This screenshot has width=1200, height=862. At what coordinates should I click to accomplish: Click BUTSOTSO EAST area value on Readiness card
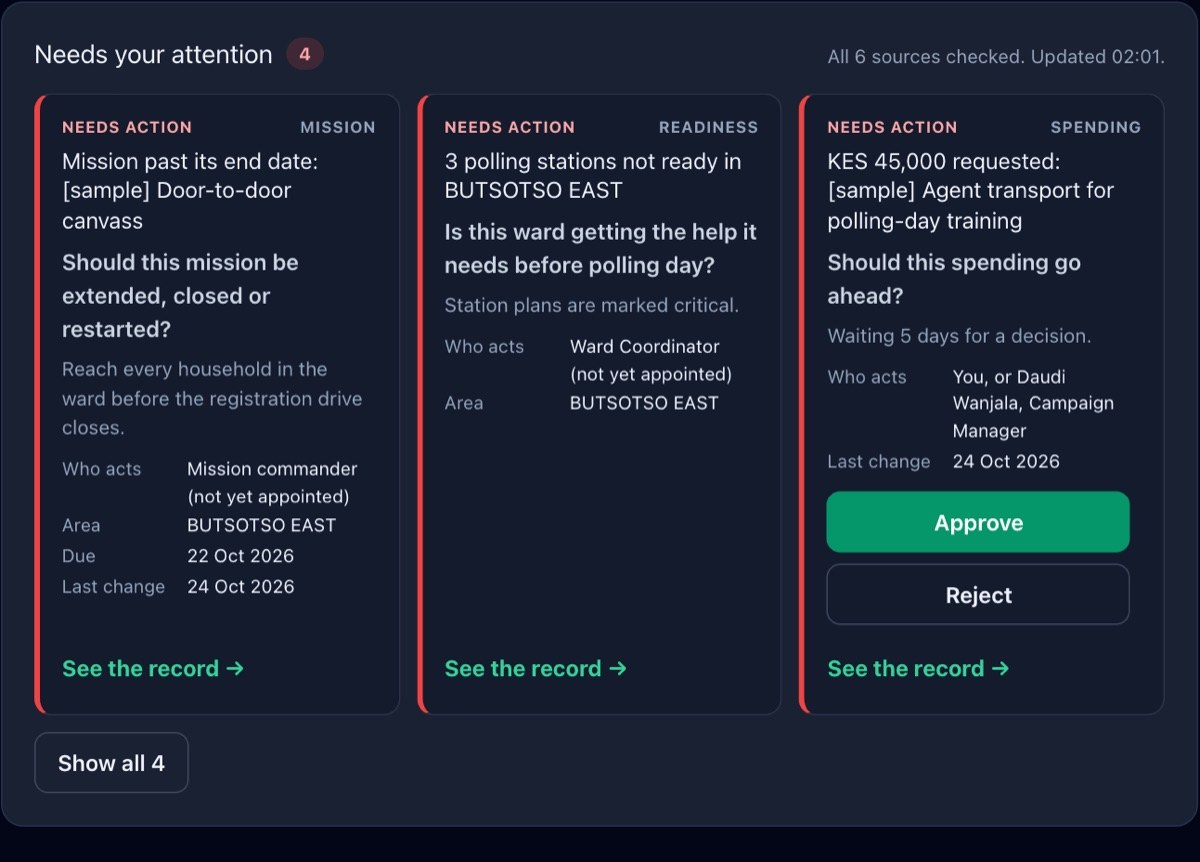[644, 403]
